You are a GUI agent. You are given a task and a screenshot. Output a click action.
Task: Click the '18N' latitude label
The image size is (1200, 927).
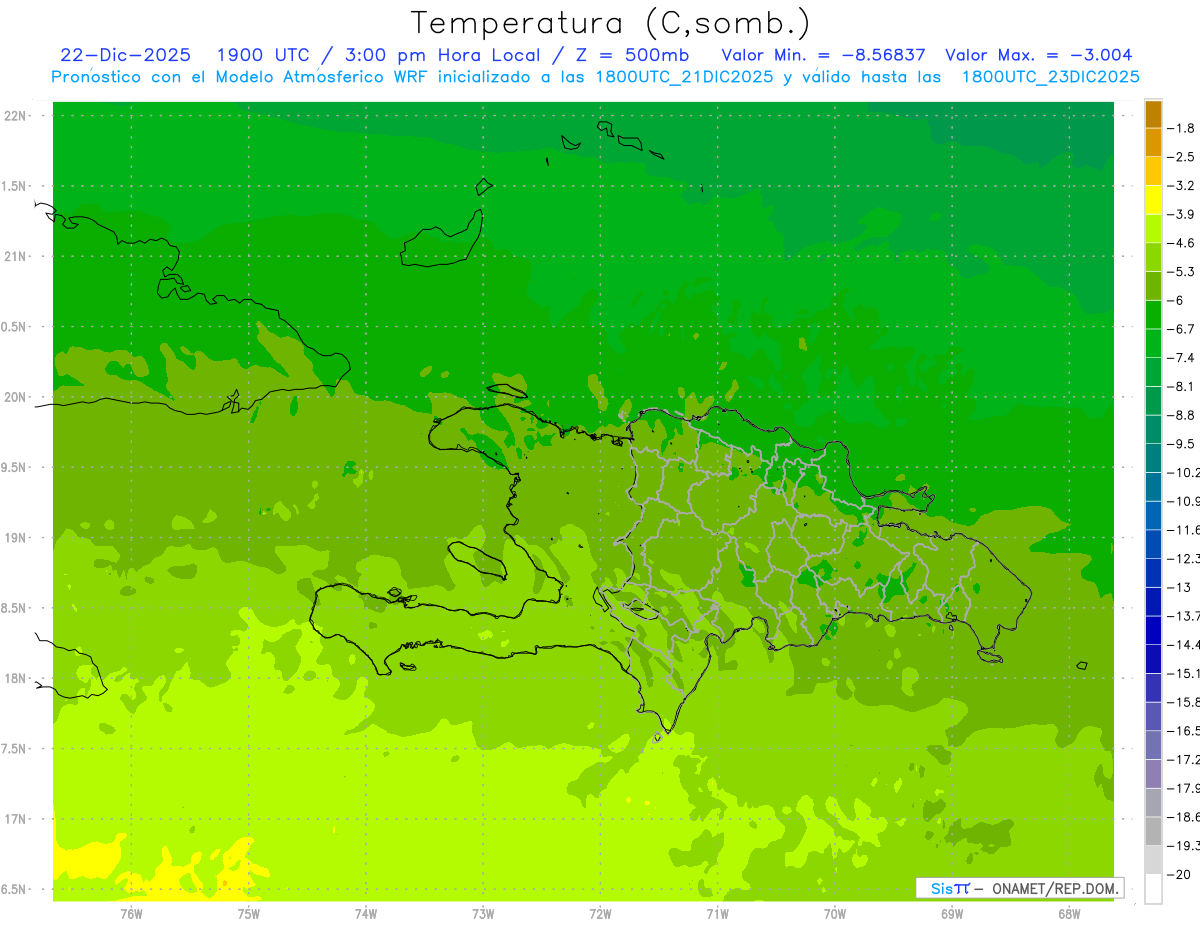tap(15, 679)
